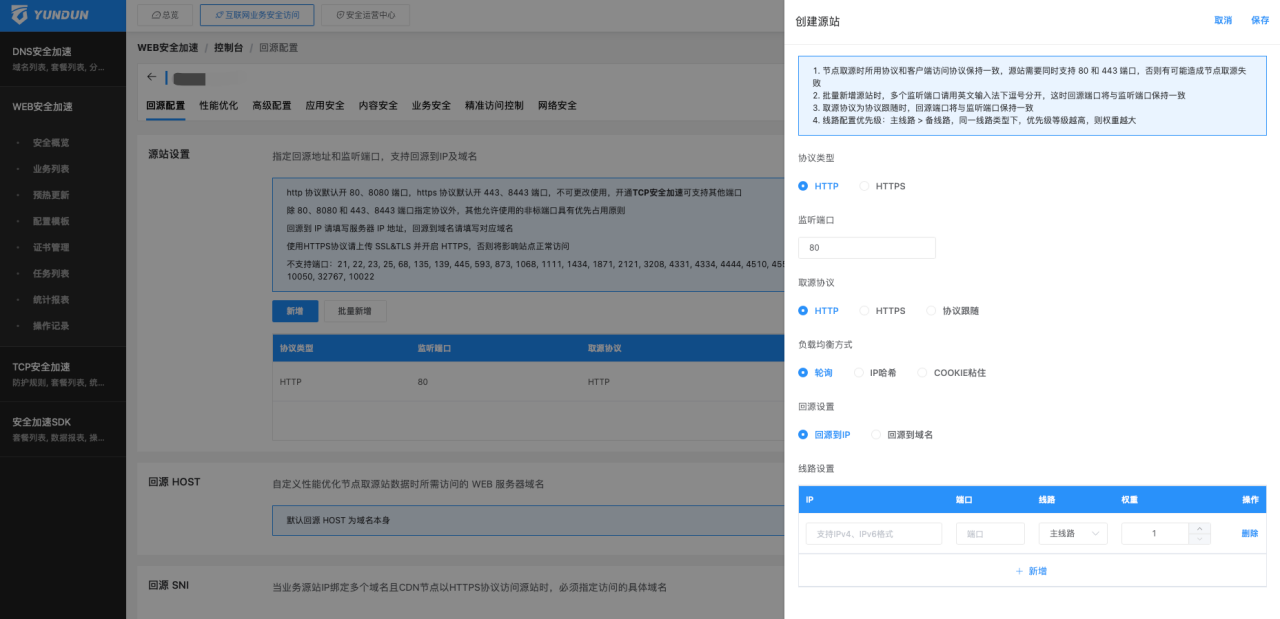Open 操作记录 in the sidebar
Screen dimensions: 1280x619
(51, 325)
